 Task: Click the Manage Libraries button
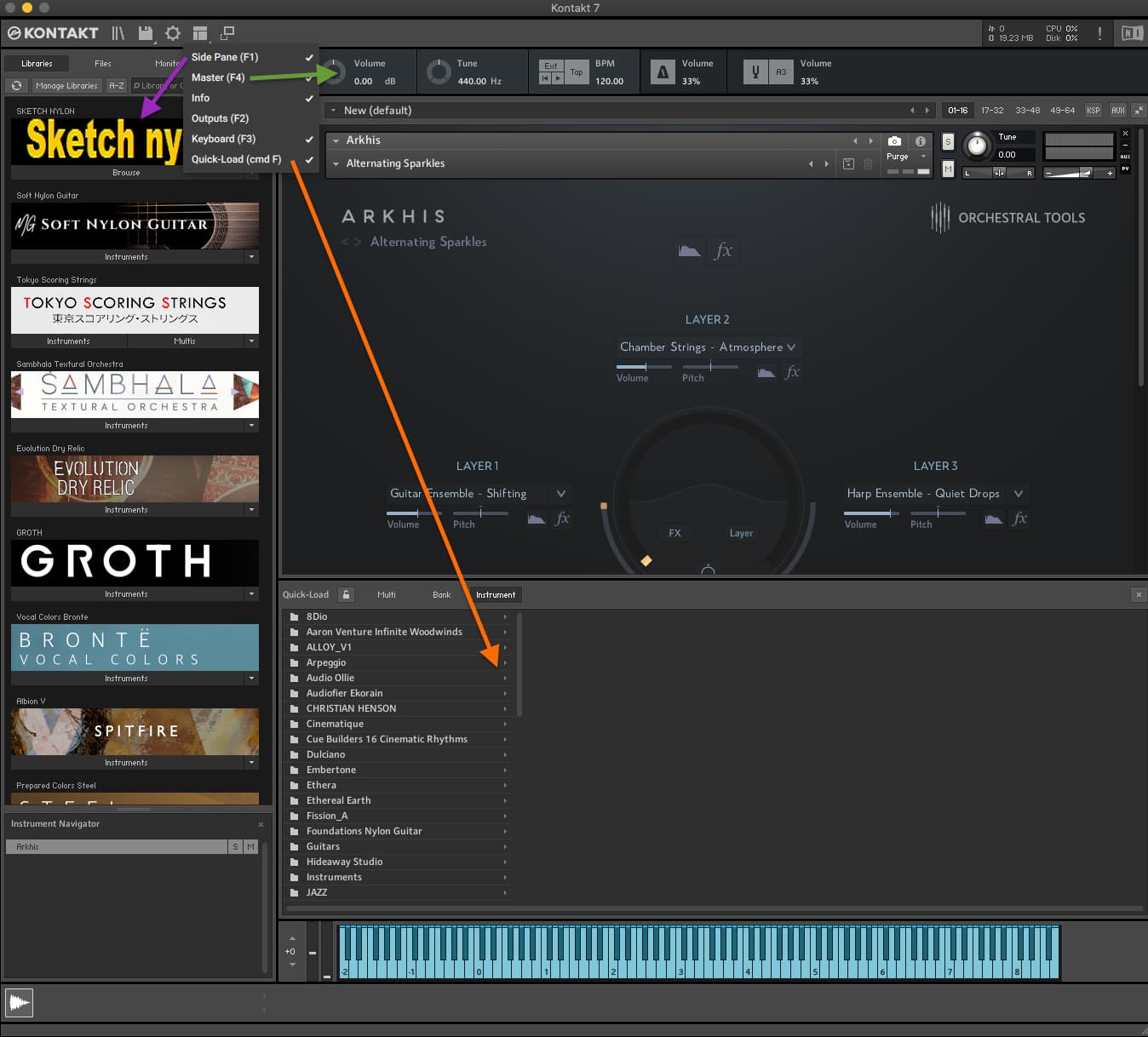click(x=66, y=86)
